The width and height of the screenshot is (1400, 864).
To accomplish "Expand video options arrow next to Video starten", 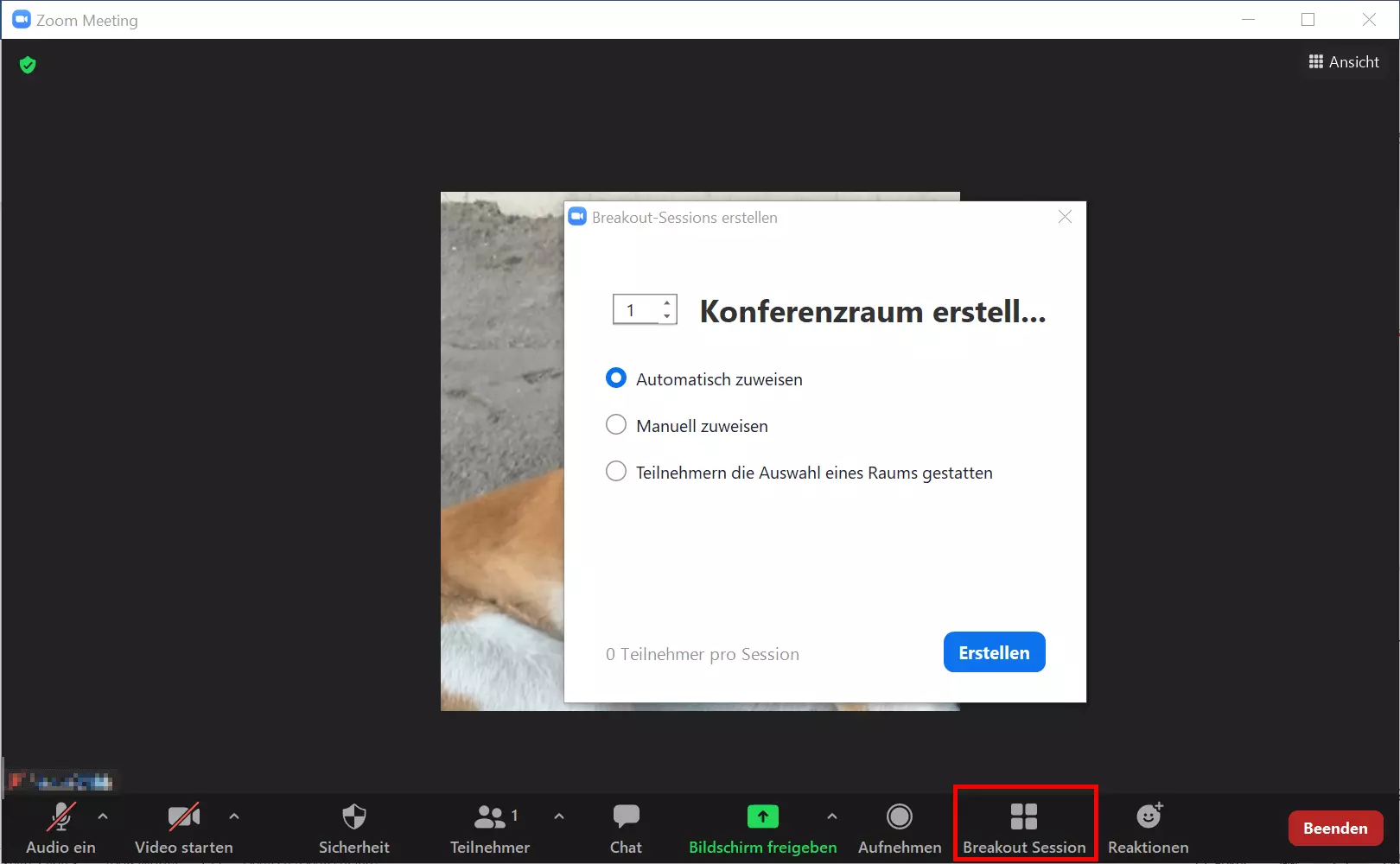I will point(234,816).
